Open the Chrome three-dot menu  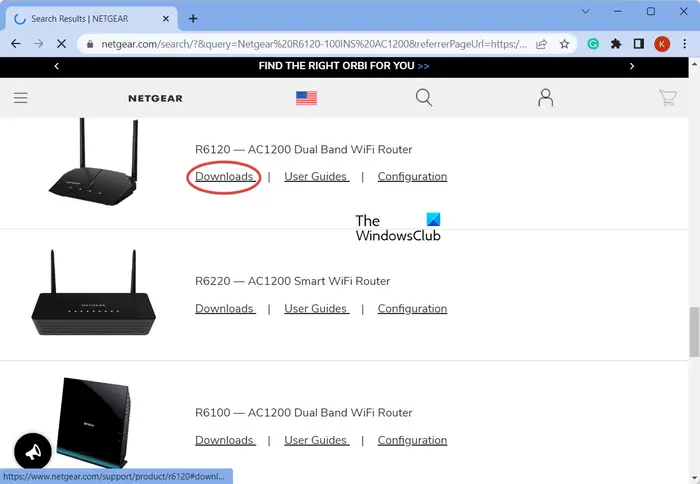pyautogui.click(x=684, y=44)
